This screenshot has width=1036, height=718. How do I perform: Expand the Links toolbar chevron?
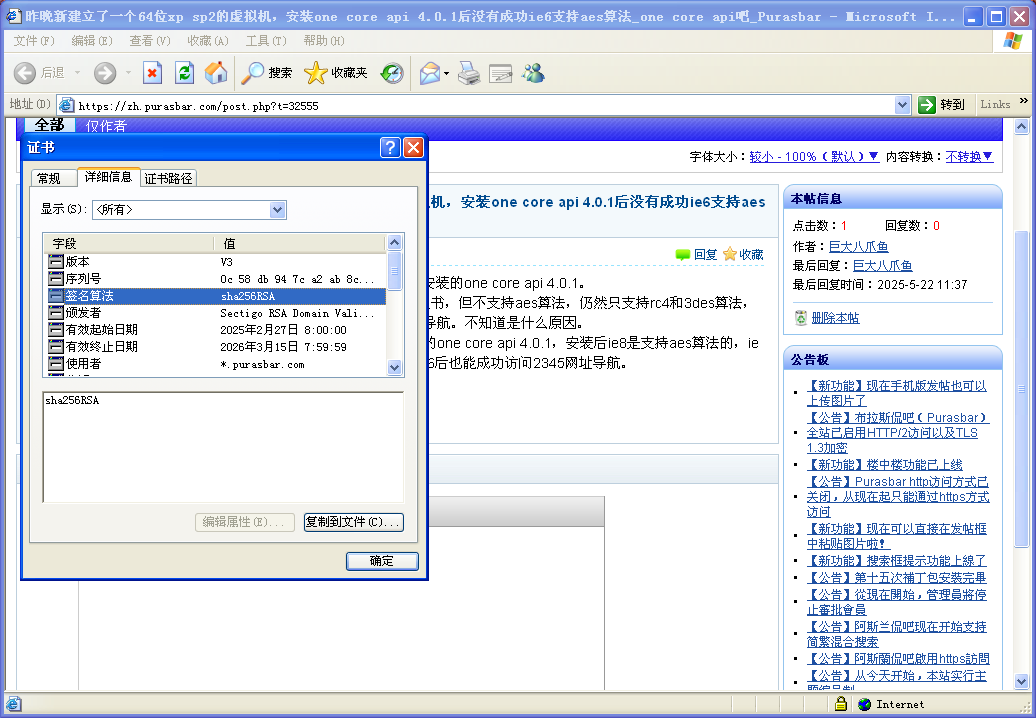(1023, 101)
